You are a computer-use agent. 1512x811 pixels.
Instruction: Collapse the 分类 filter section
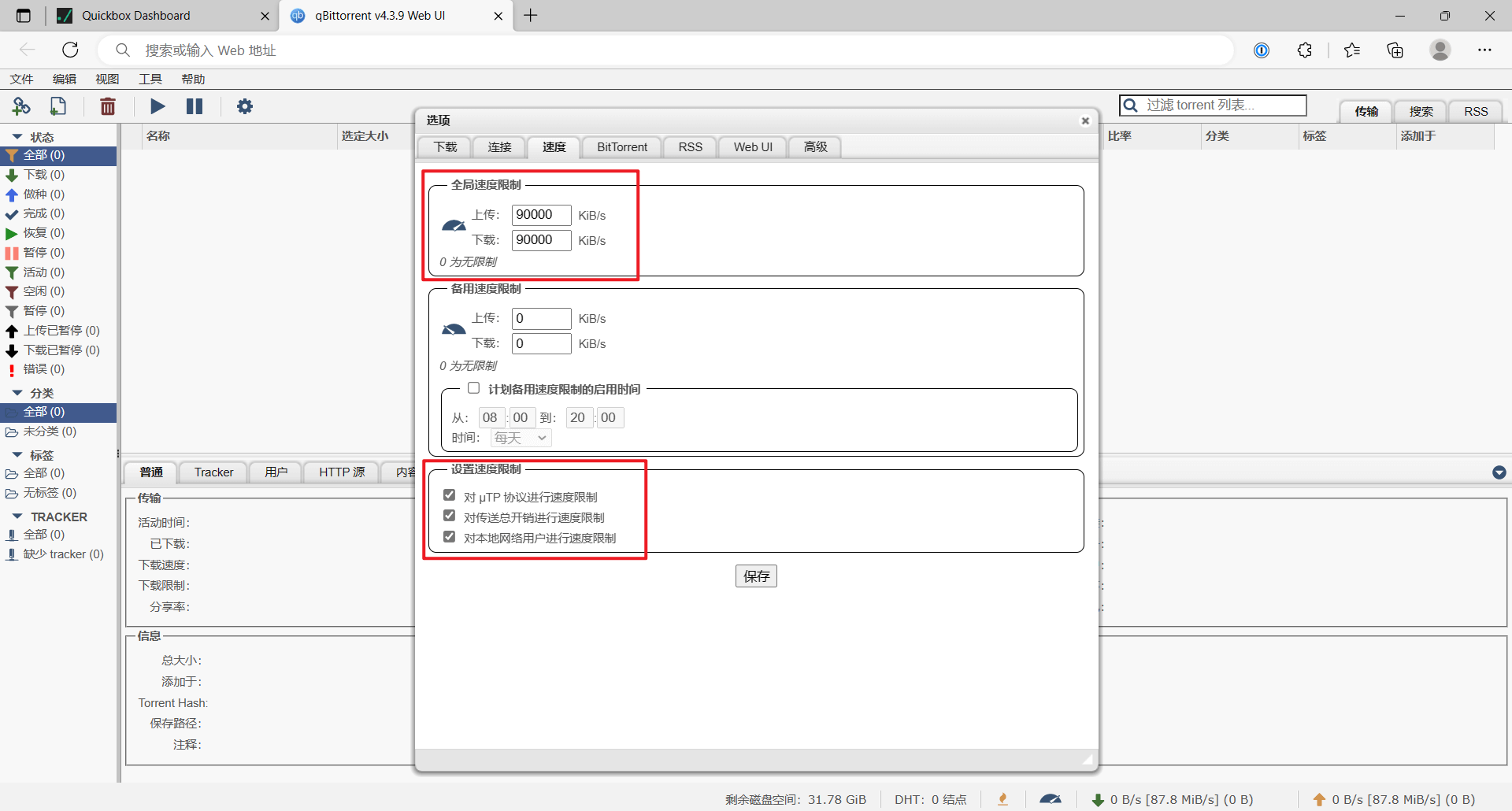(x=17, y=393)
